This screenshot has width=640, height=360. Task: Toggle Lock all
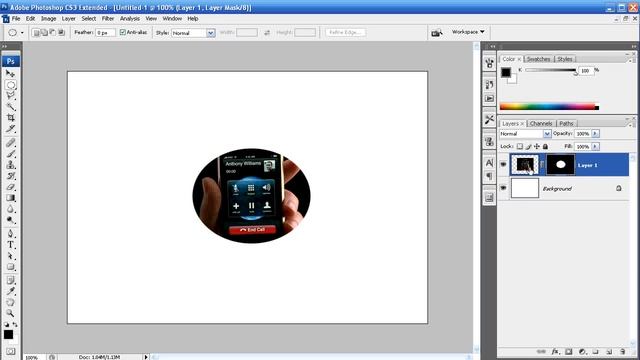tap(545, 146)
